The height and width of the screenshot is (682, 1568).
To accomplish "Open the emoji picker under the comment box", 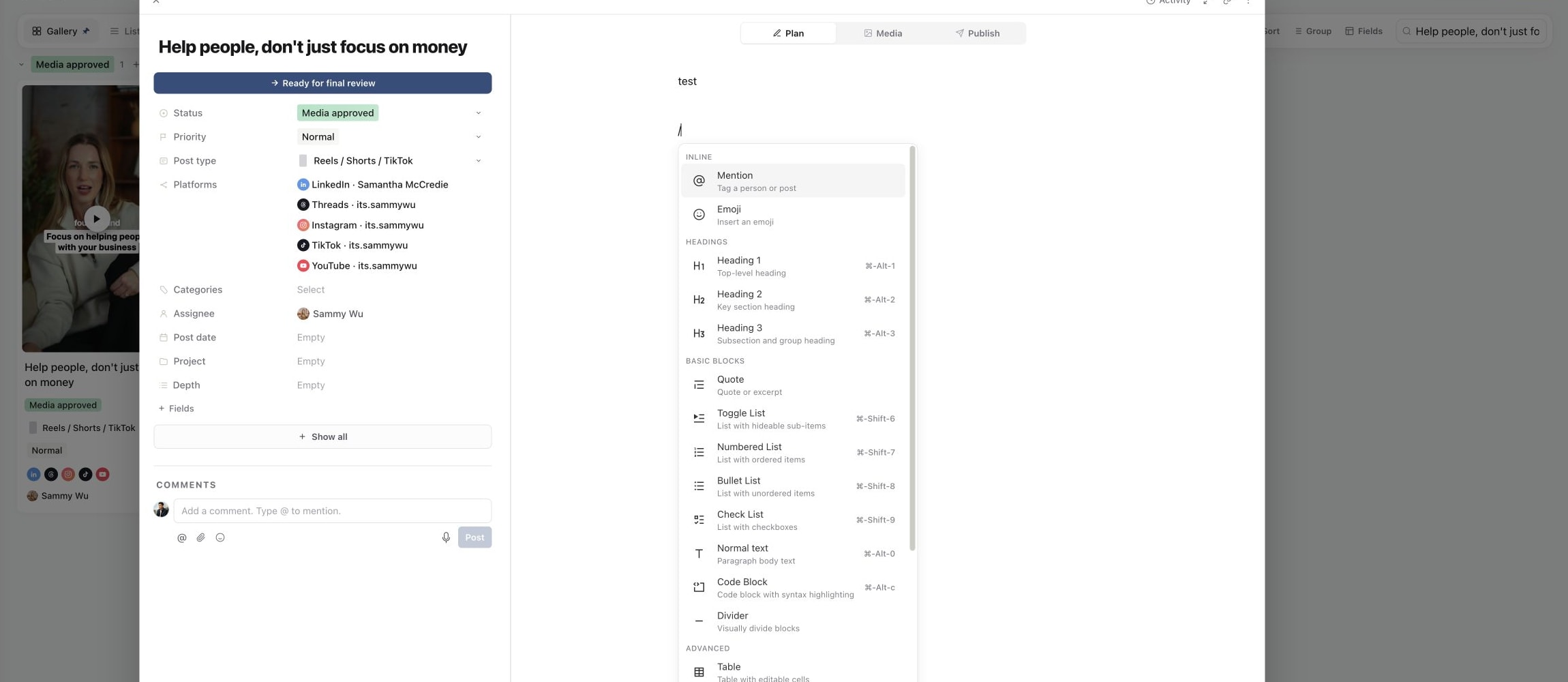I will coord(220,537).
